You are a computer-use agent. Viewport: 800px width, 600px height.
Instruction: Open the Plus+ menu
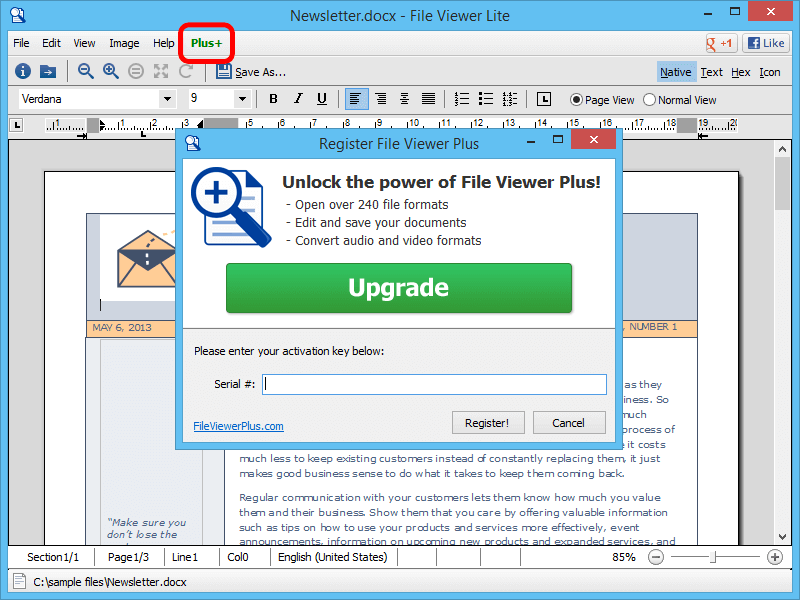(x=207, y=43)
